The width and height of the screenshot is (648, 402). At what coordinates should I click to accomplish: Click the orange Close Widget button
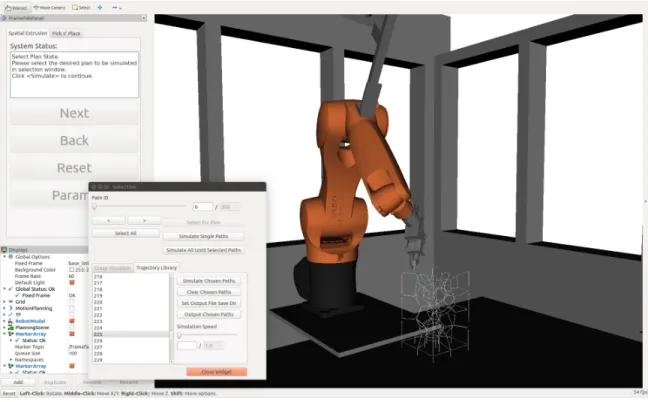pyautogui.click(x=217, y=372)
